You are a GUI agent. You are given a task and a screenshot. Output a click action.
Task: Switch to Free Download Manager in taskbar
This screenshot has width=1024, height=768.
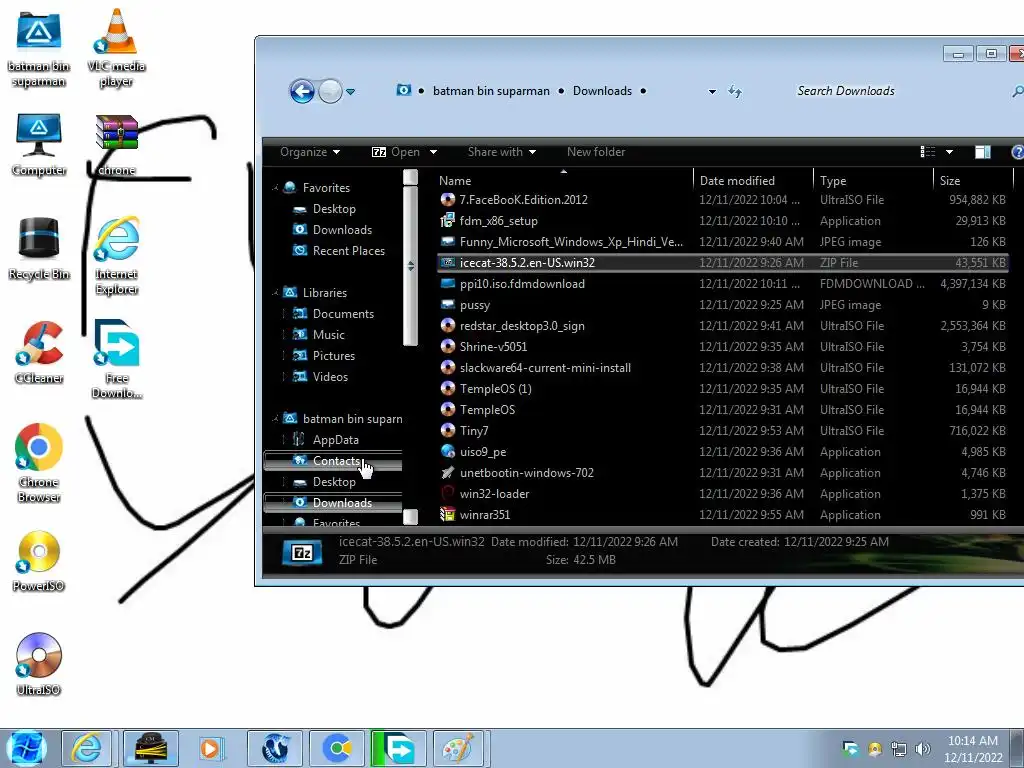pyautogui.click(x=398, y=748)
